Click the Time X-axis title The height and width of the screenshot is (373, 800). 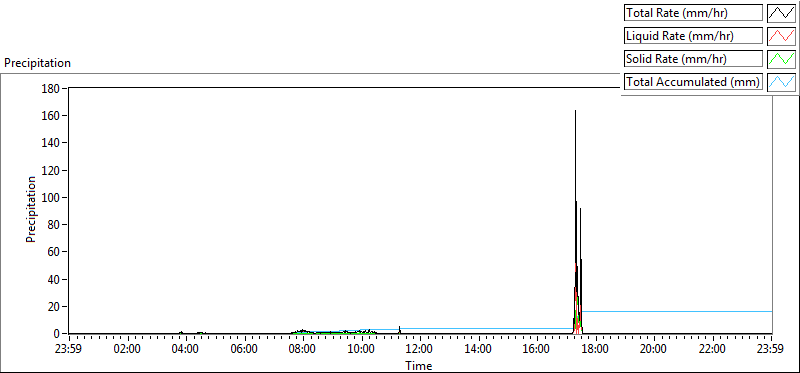[x=419, y=366]
